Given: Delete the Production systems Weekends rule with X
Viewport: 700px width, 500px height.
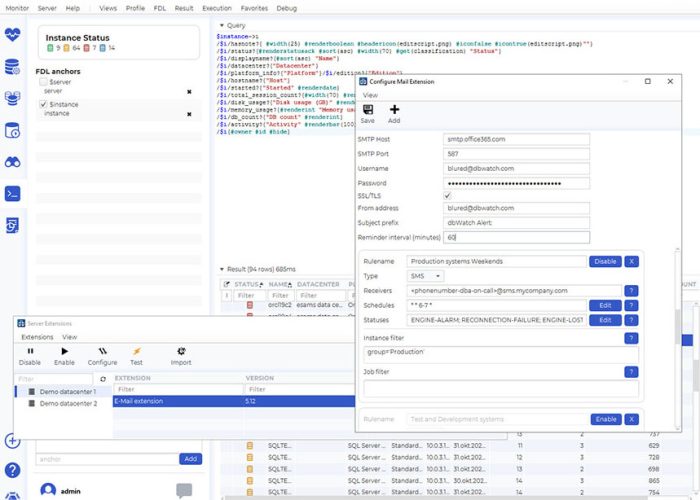Looking at the screenshot, I should [x=631, y=262].
